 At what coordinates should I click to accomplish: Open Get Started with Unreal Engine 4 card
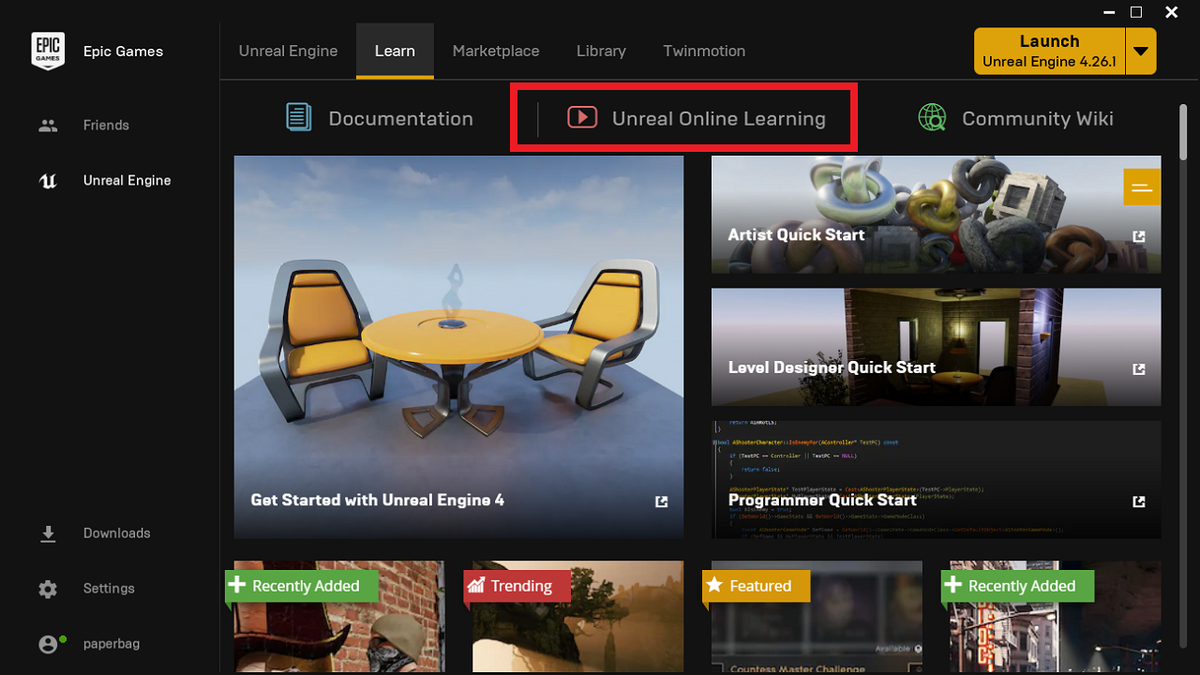tap(459, 347)
